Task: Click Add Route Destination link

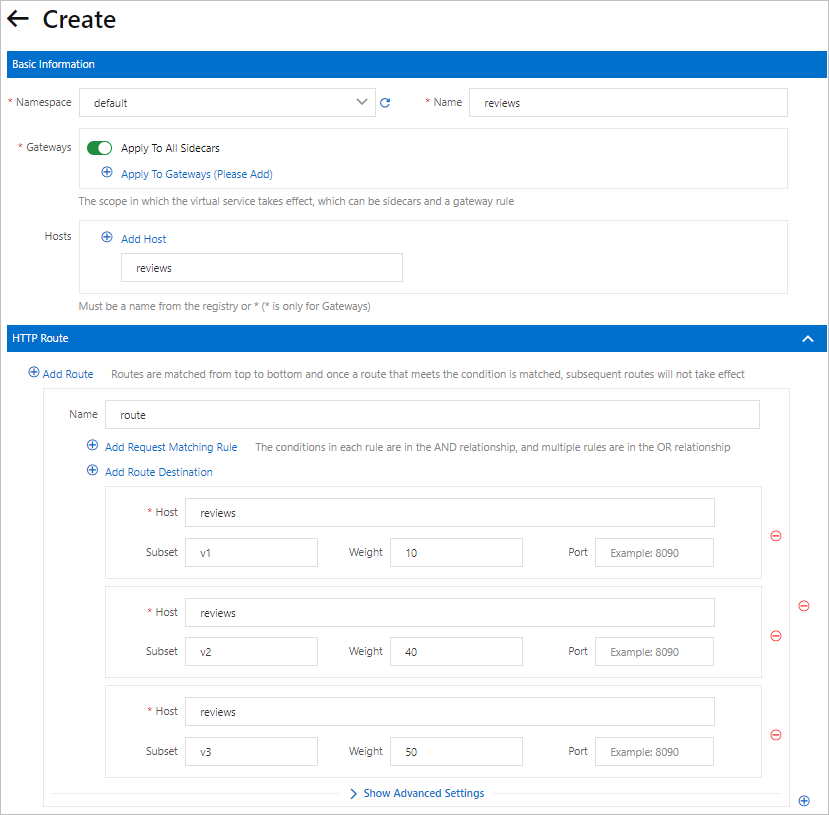Action: point(159,472)
